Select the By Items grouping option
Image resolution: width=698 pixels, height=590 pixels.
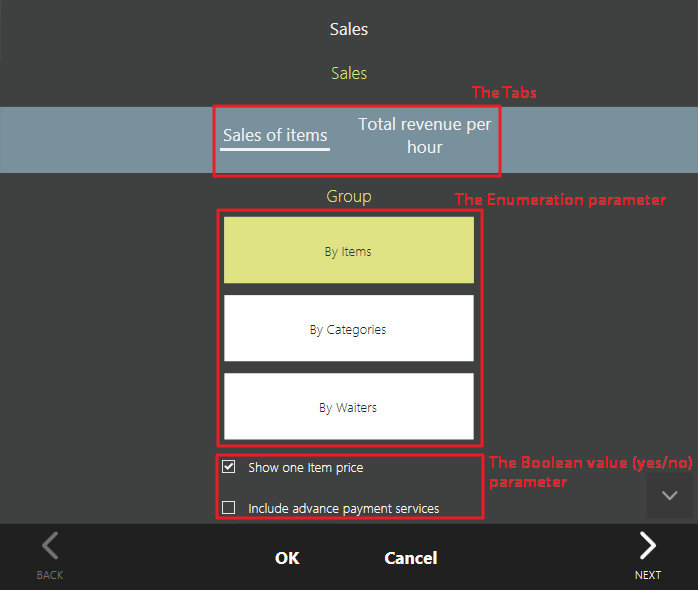(348, 252)
